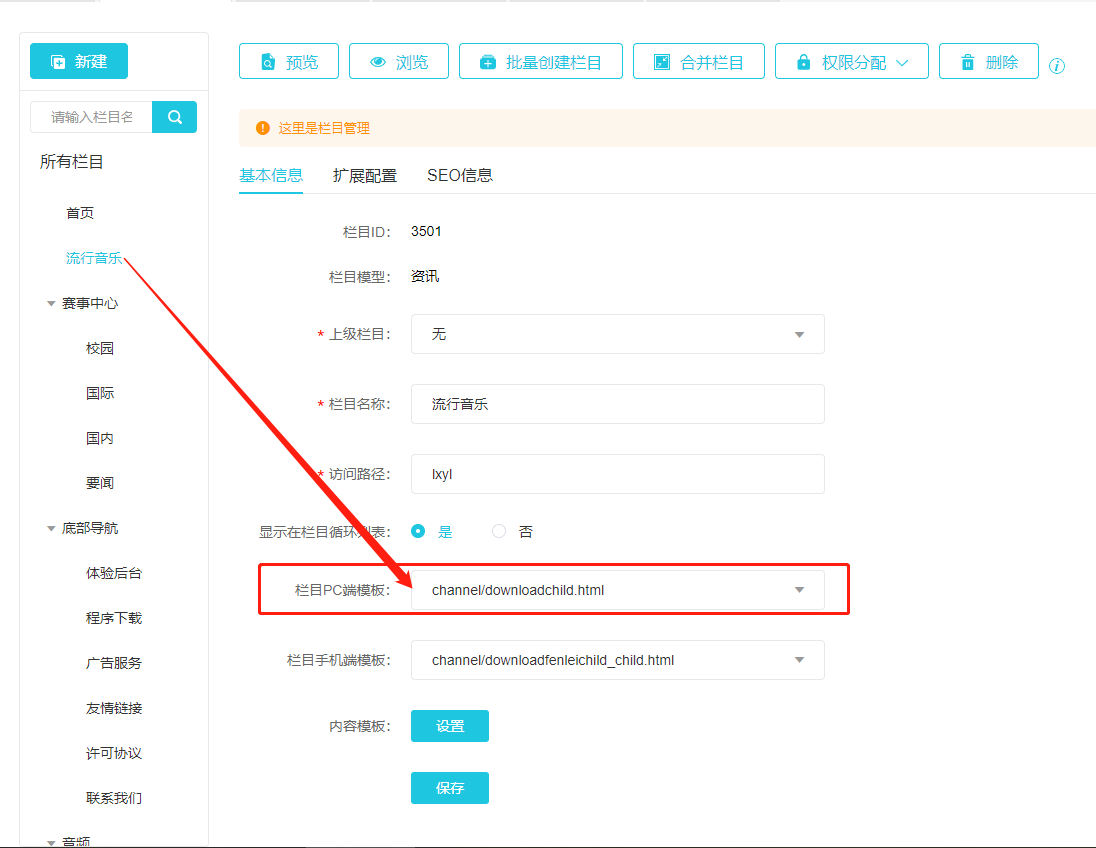Click the search magnifier icon button
1096x848 pixels.
(x=175, y=117)
